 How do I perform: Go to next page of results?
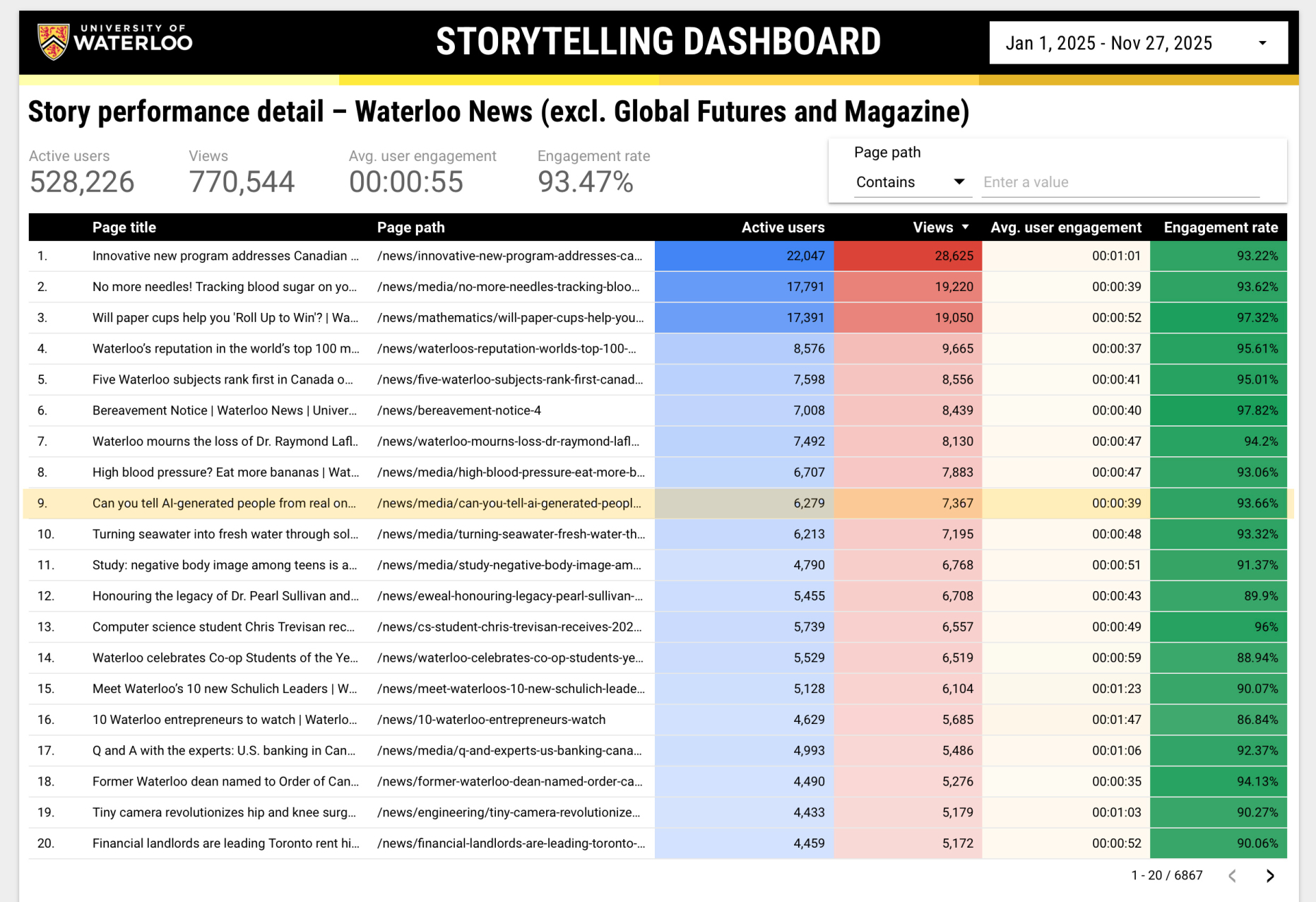pos(1270,876)
